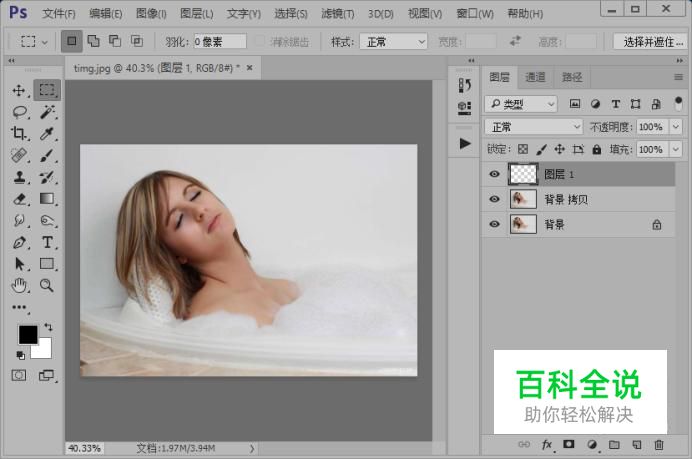Hide 图层 1 layer visibility
This screenshot has width=692, height=459.
(493, 174)
